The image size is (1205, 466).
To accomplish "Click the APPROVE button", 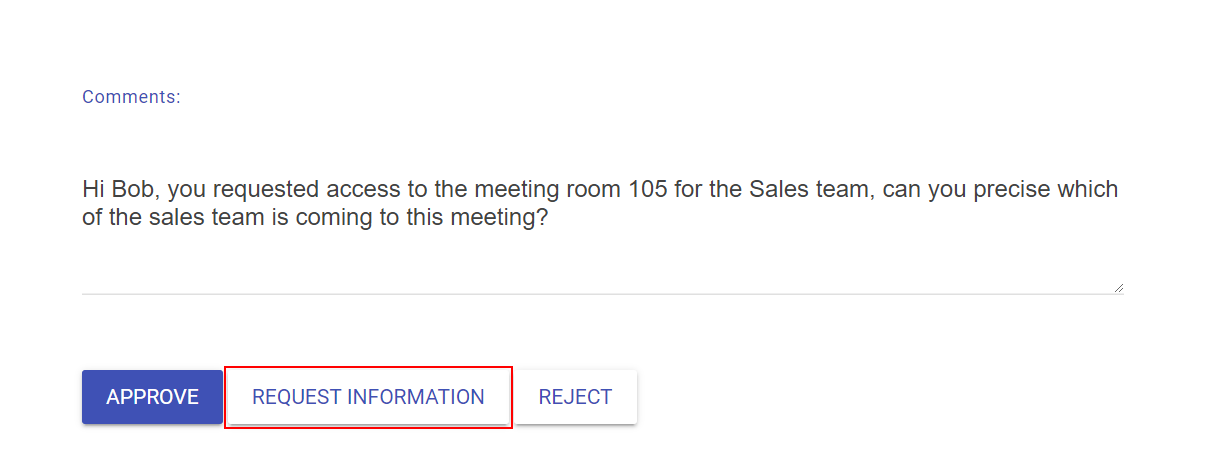I will tap(152, 397).
